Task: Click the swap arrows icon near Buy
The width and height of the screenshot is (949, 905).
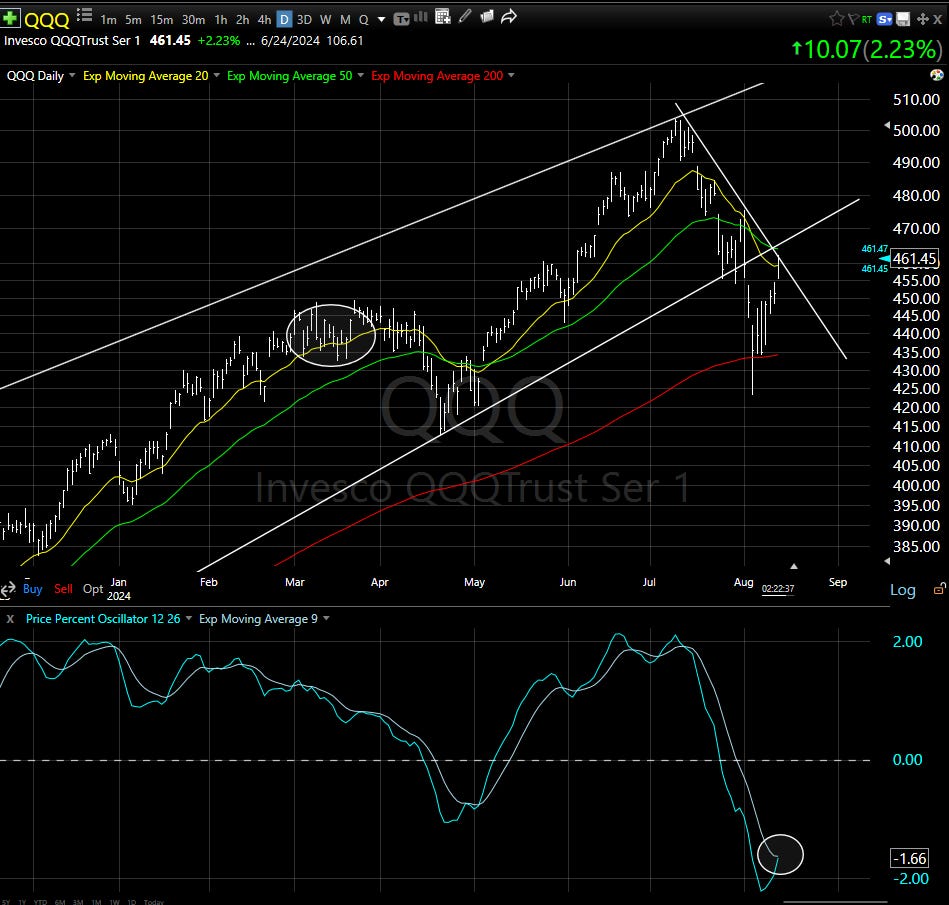Action: point(8,590)
